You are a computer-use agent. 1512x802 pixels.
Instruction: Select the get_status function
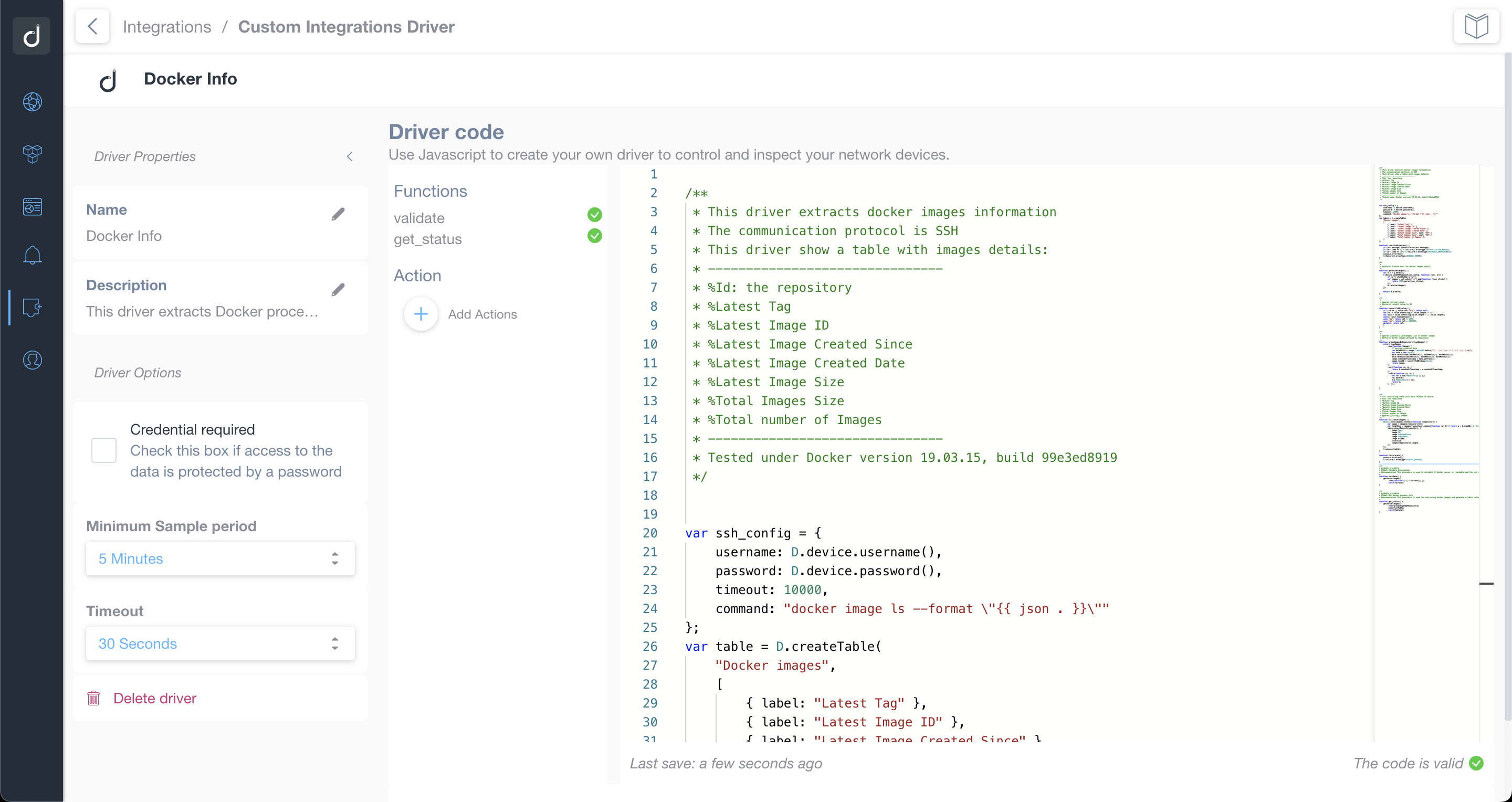(x=428, y=239)
